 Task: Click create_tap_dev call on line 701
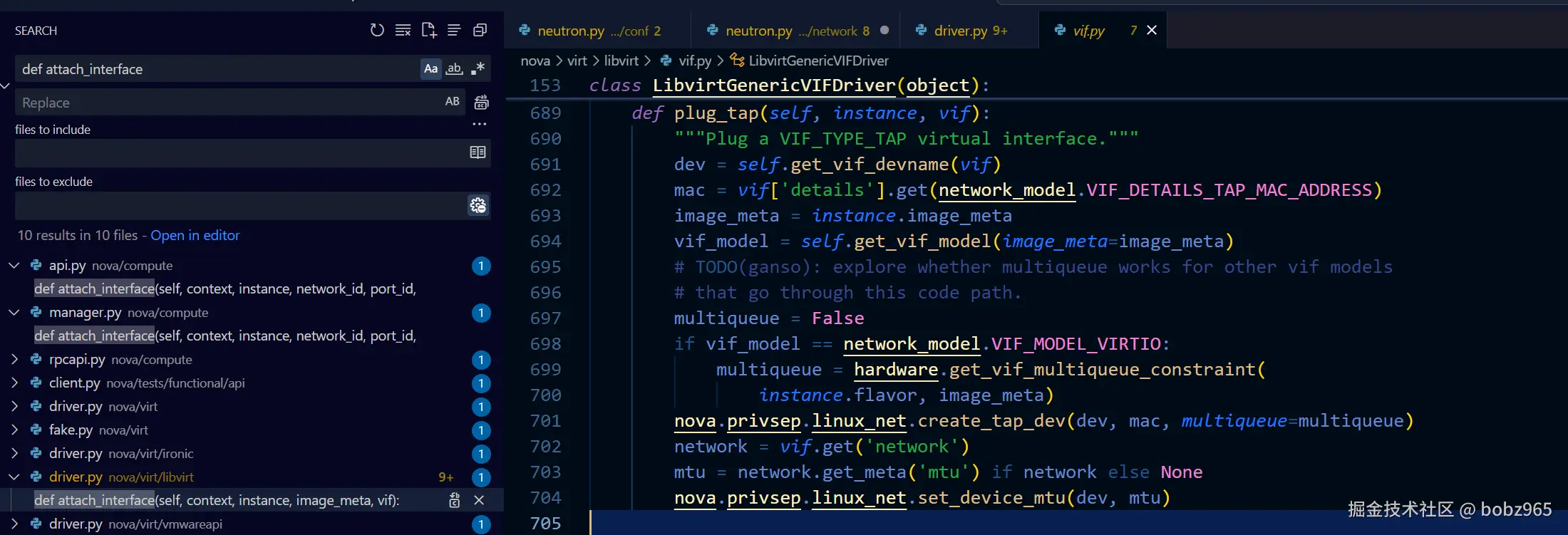pos(991,421)
